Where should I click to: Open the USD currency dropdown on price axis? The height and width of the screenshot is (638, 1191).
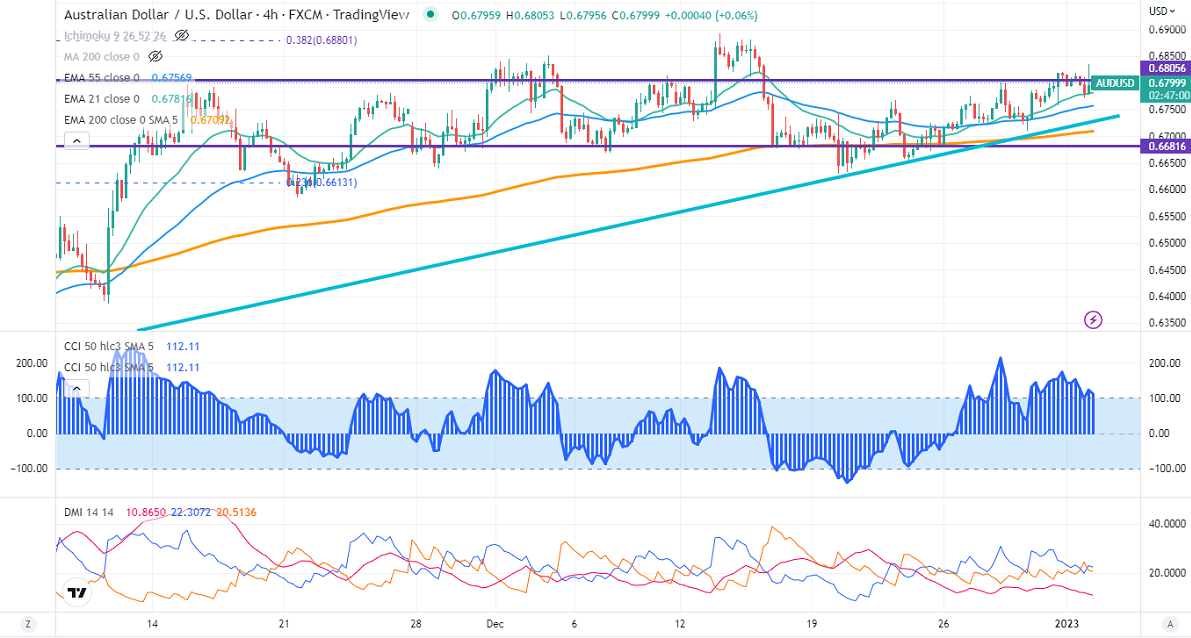pos(1162,11)
